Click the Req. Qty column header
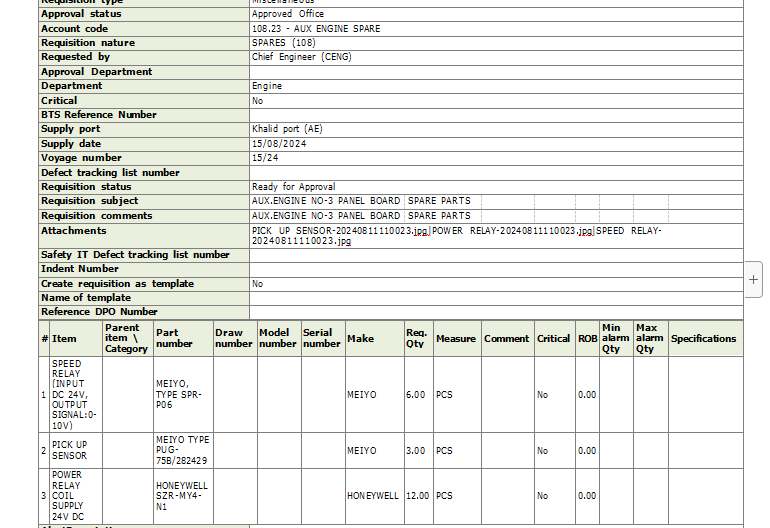The image size is (770, 528). coord(416,338)
